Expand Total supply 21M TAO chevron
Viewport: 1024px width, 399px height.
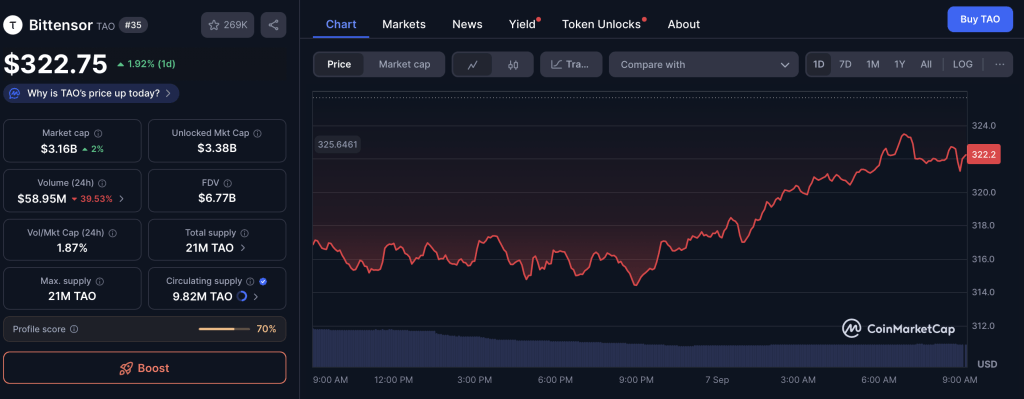(244, 248)
